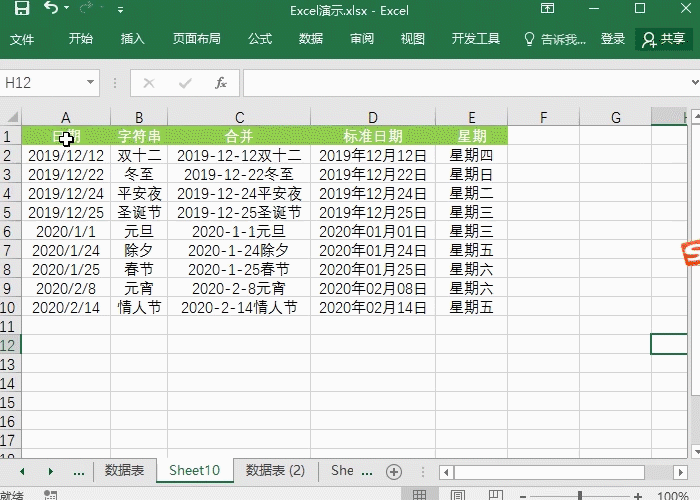Open the 开发工具 ribbon tab

tap(476, 39)
